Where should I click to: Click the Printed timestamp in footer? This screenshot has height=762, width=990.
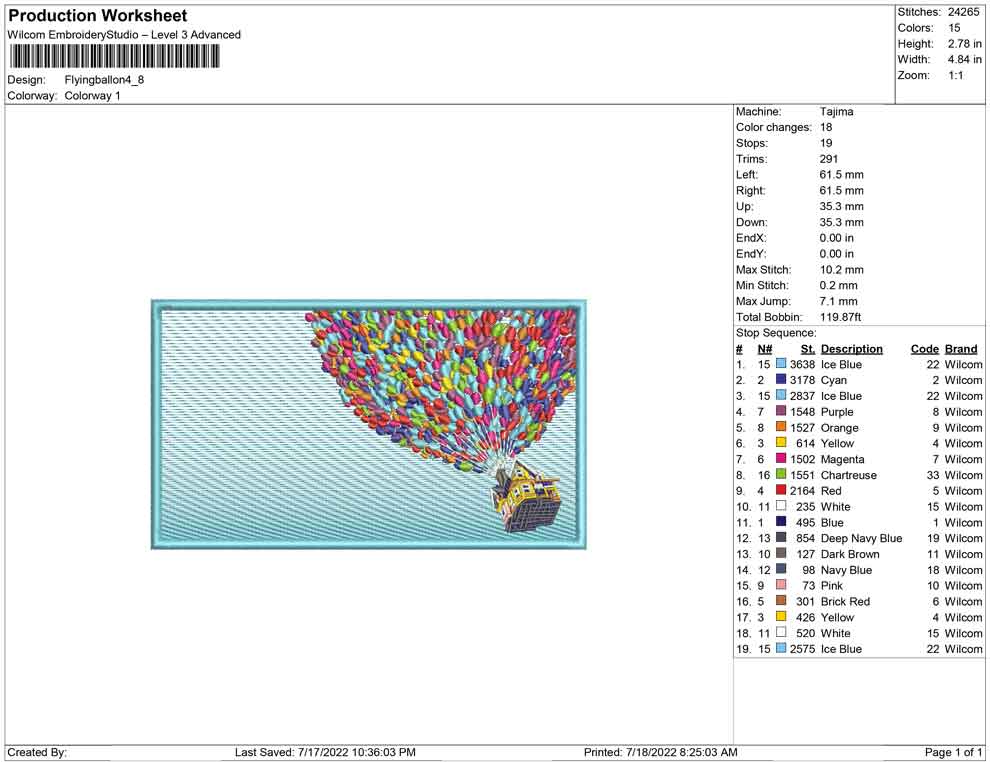pos(660,752)
